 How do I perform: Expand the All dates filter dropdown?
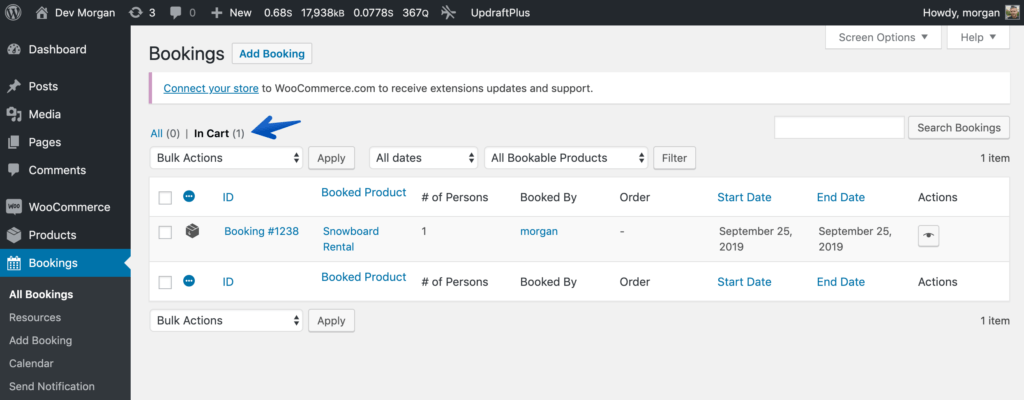(x=425, y=158)
